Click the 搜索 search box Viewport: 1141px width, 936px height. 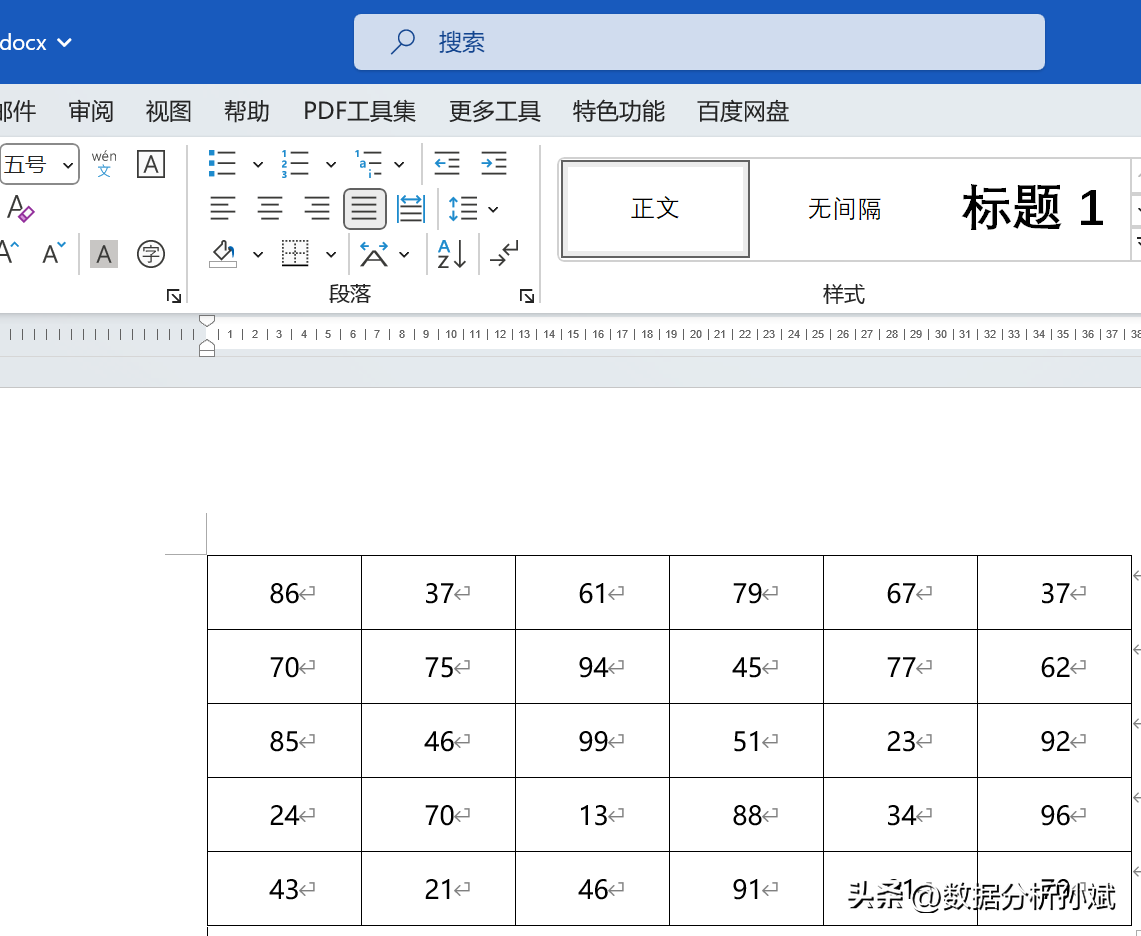click(699, 42)
